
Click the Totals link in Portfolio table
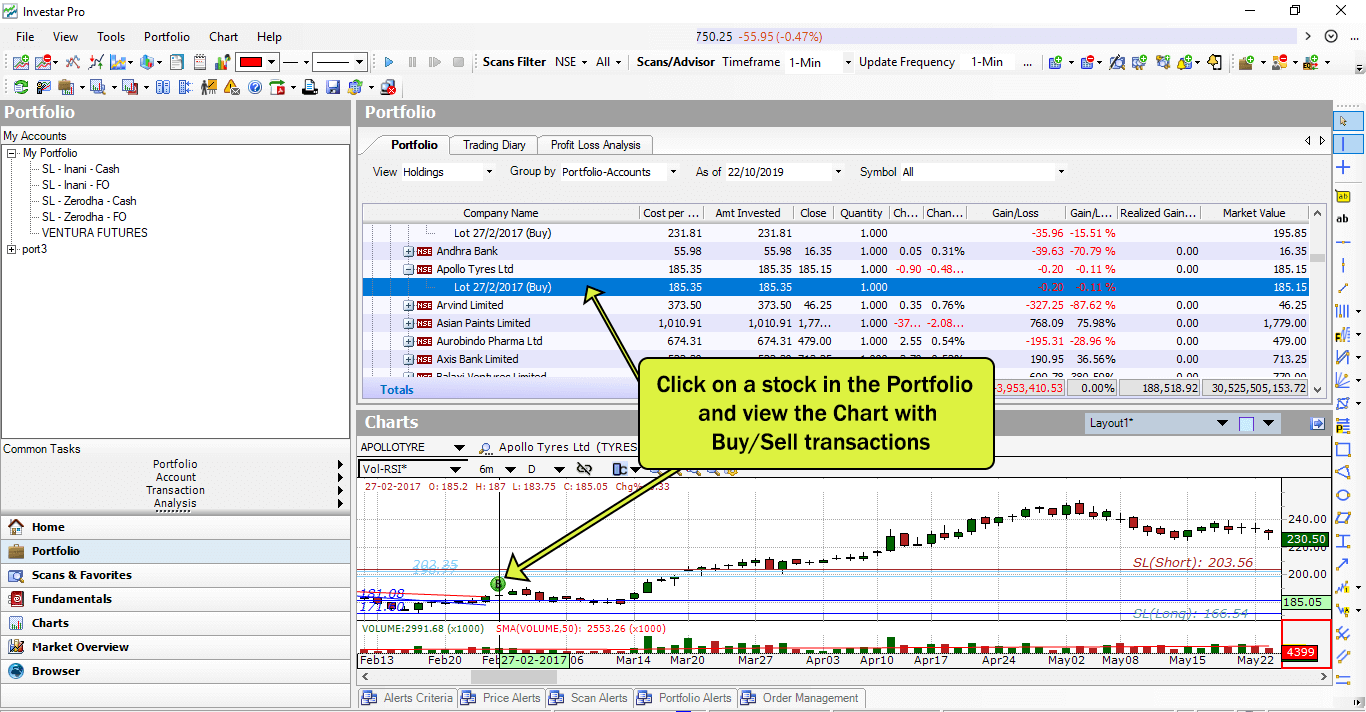[397, 389]
